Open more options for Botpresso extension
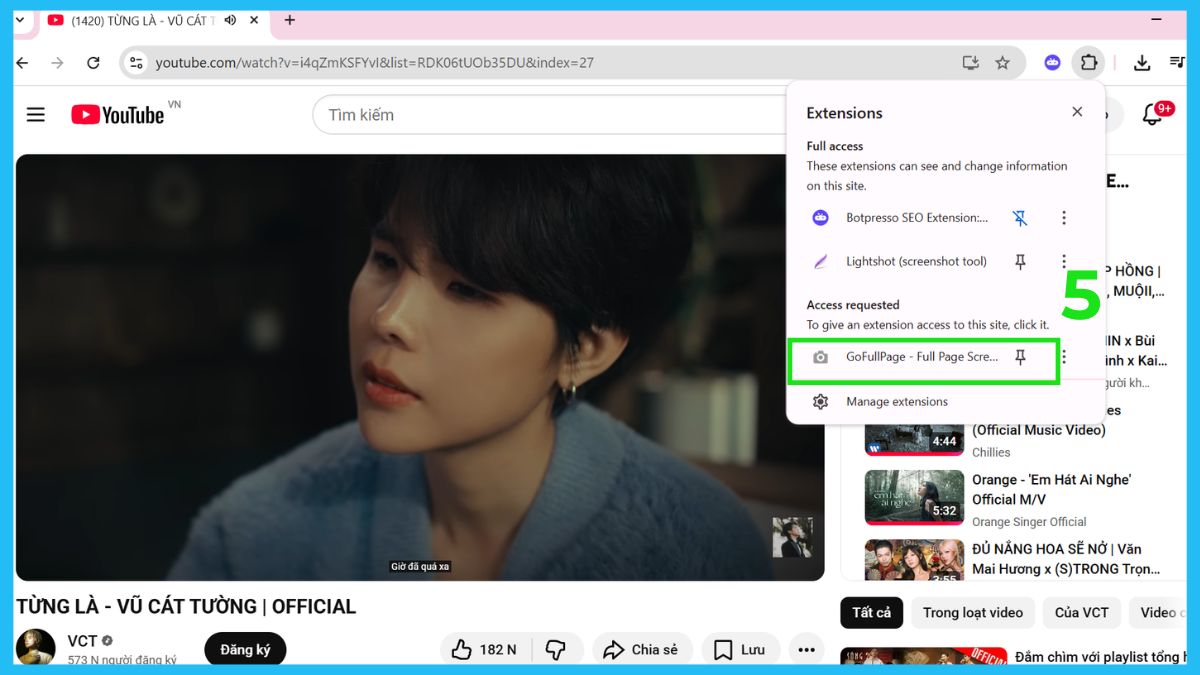The height and width of the screenshot is (675, 1200). point(1064,218)
